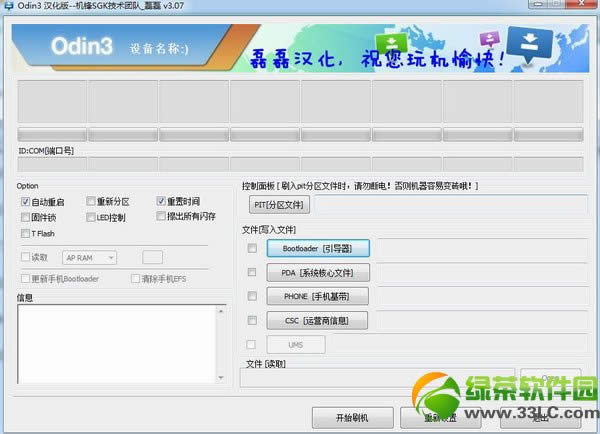600x434 pixels.
Task: Click the small box next to AP RAM
Action: point(152,257)
